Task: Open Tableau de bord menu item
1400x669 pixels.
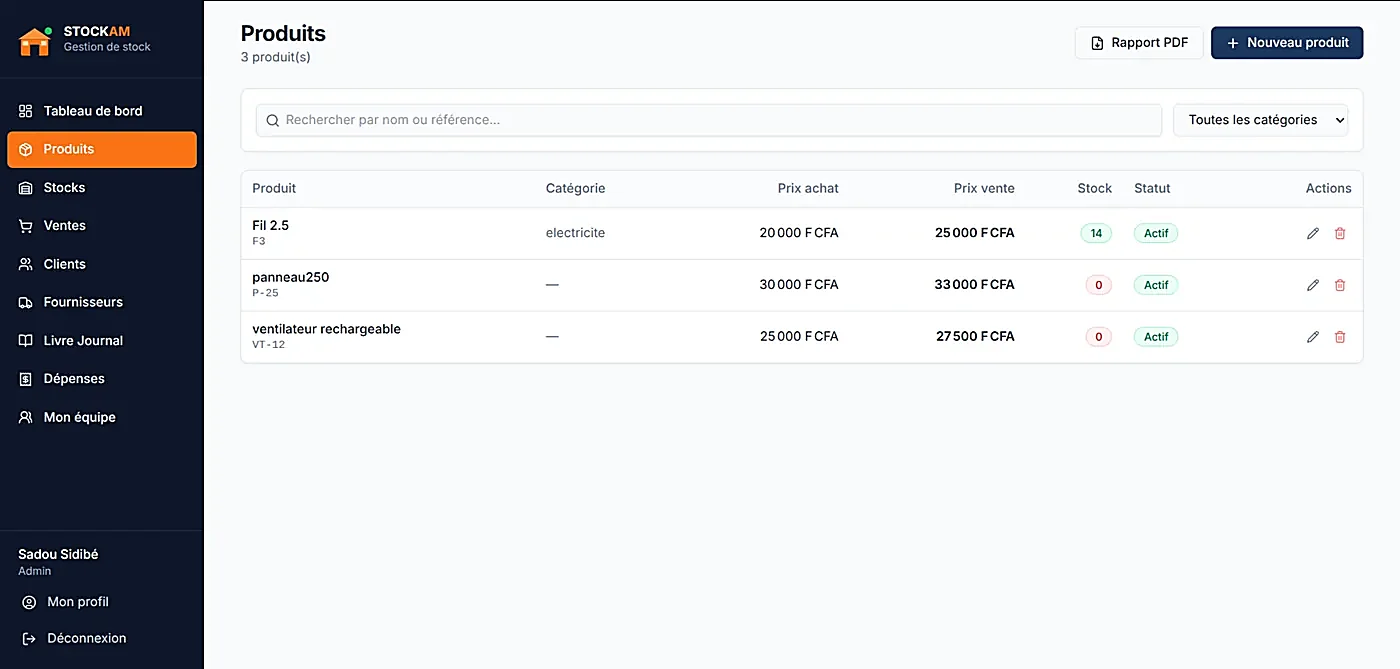Action: point(102,111)
